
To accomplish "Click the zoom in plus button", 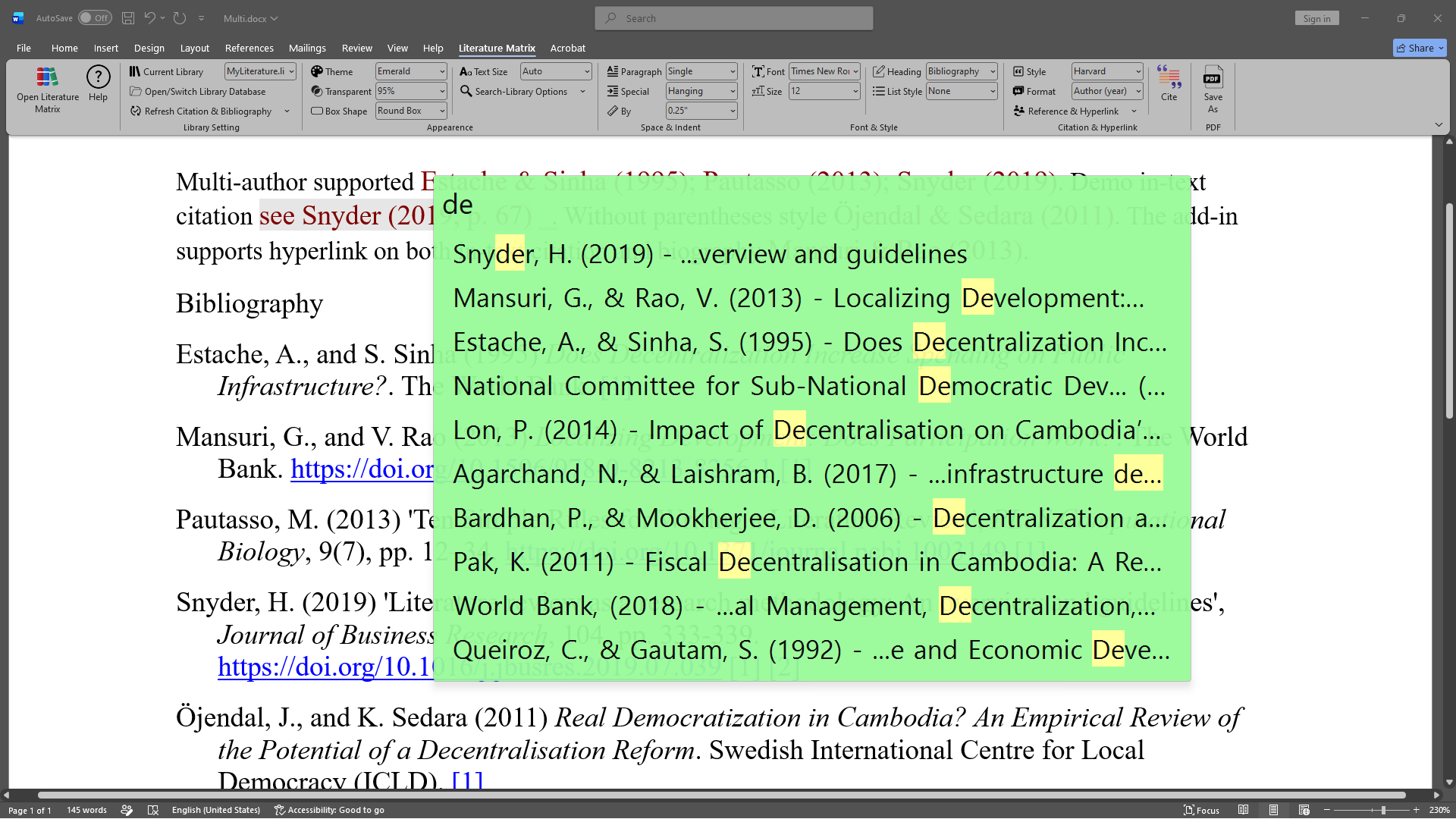I will pyautogui.click(x=1416, y=810).
